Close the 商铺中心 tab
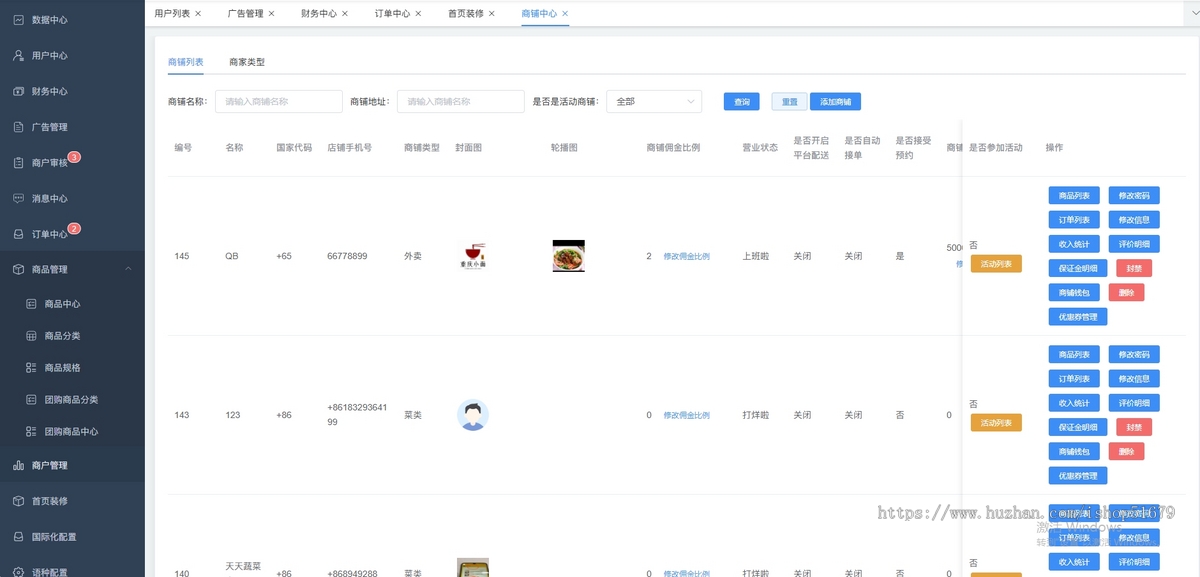 [x=565, y=14]
